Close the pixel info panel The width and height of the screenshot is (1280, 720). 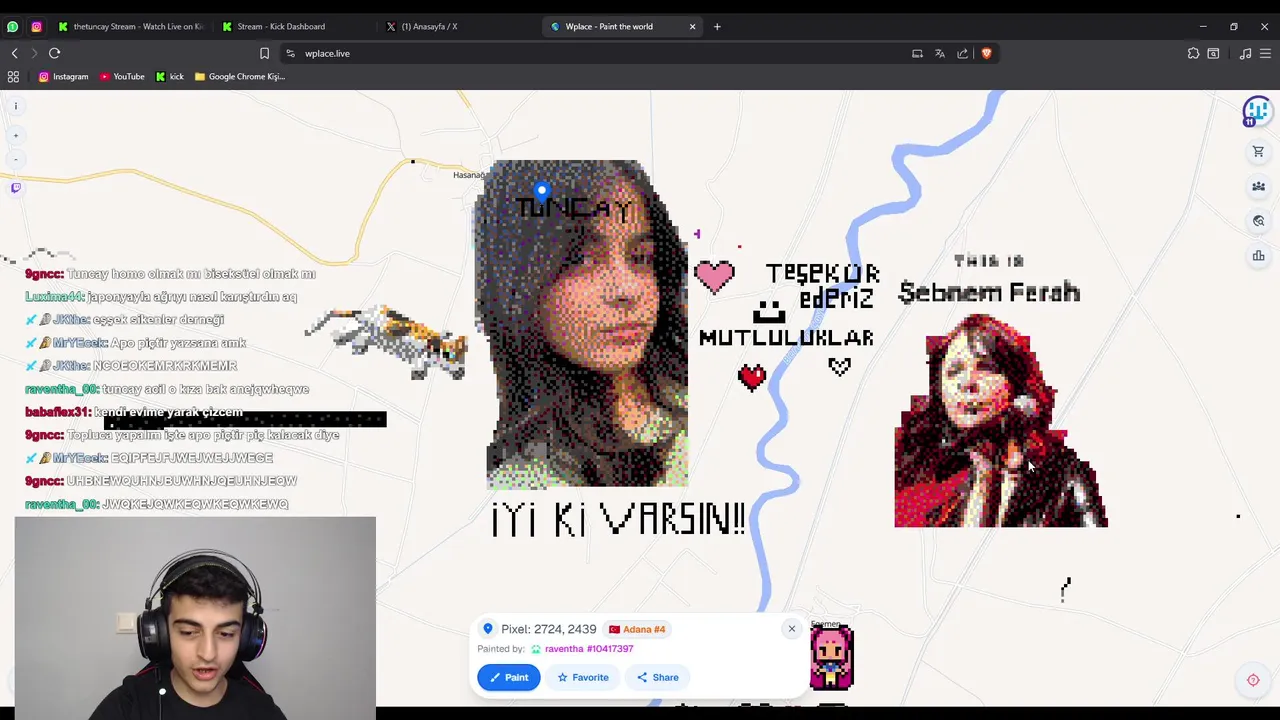791,629
